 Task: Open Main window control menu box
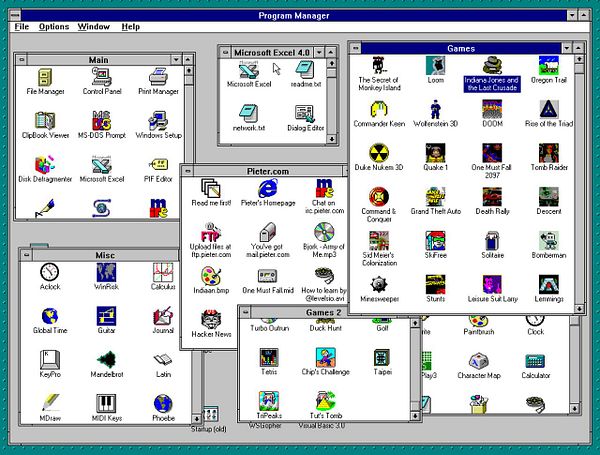pos(22,60)
